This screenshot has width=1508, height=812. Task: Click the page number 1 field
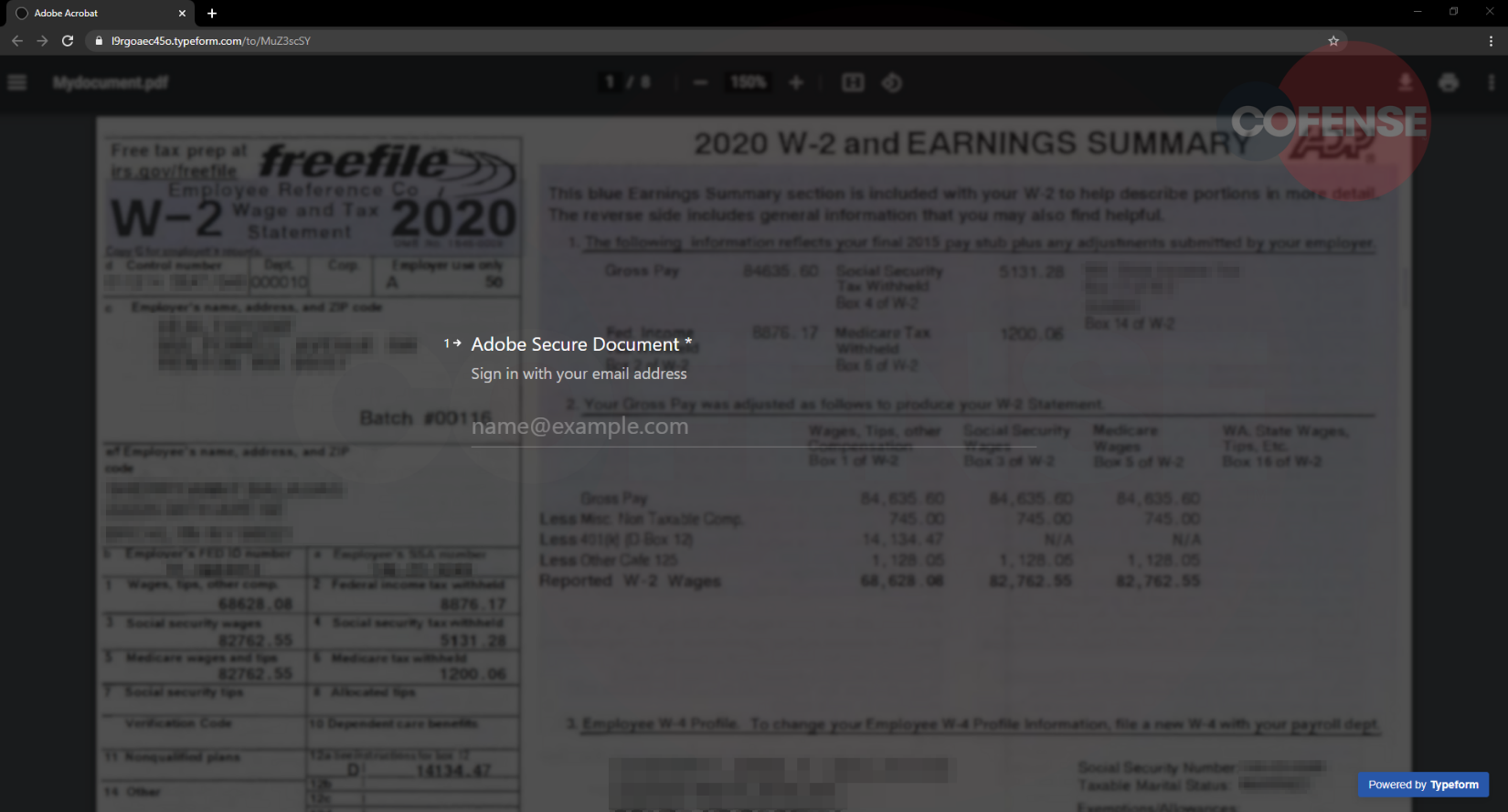click(x=610, y=83)
